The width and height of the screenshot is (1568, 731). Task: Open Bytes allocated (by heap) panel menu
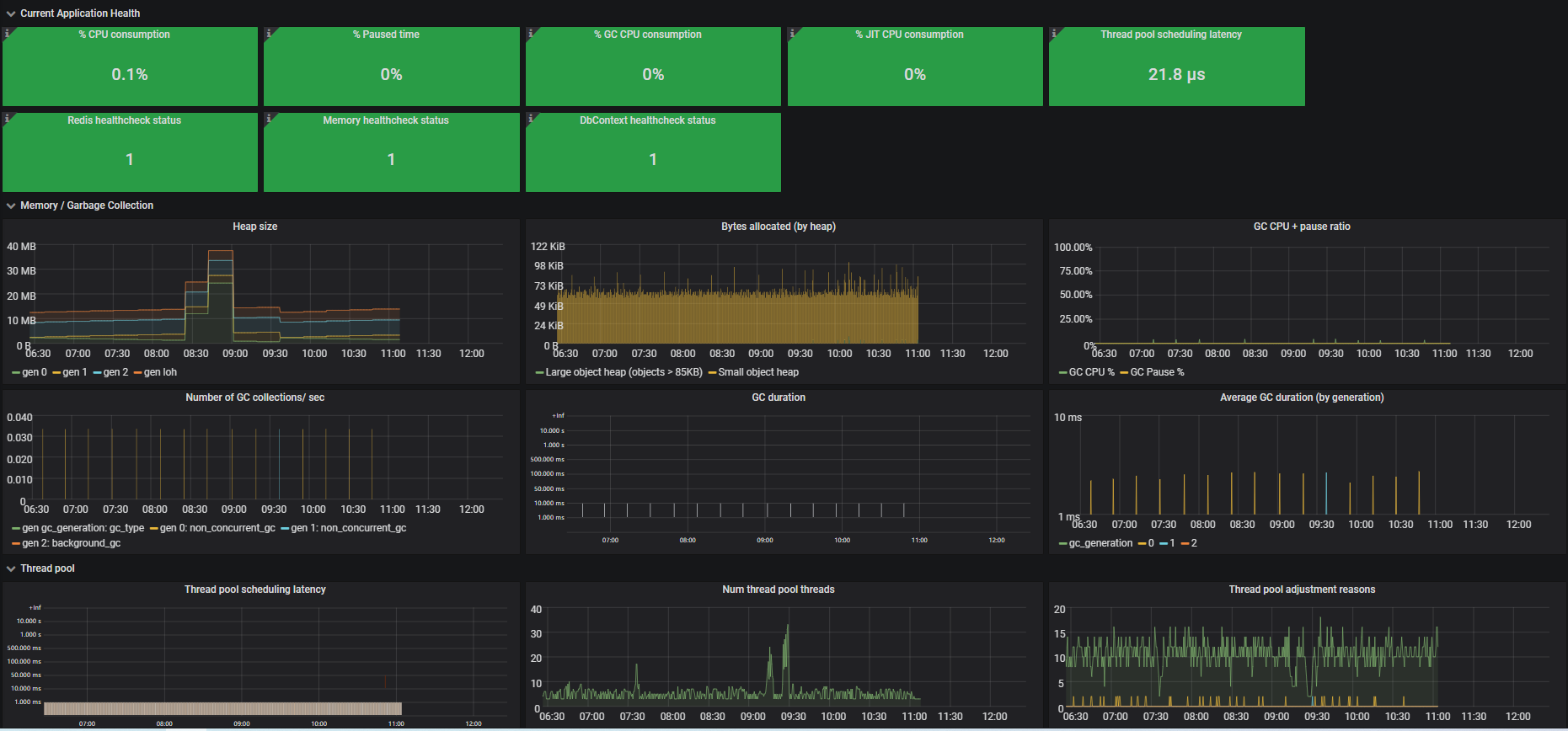coord(779,227)
